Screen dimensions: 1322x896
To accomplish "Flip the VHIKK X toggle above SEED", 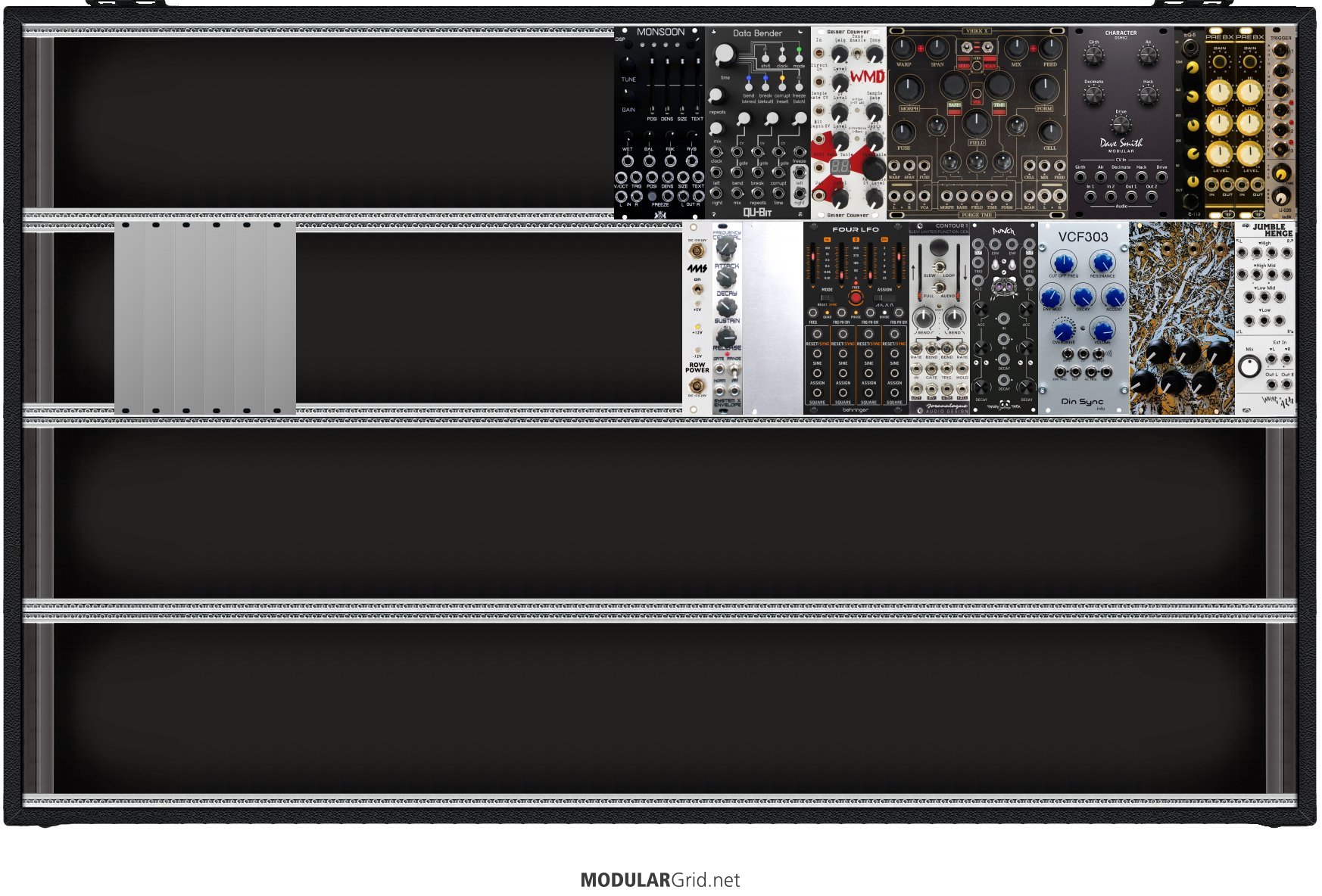I will pos(965,48).
